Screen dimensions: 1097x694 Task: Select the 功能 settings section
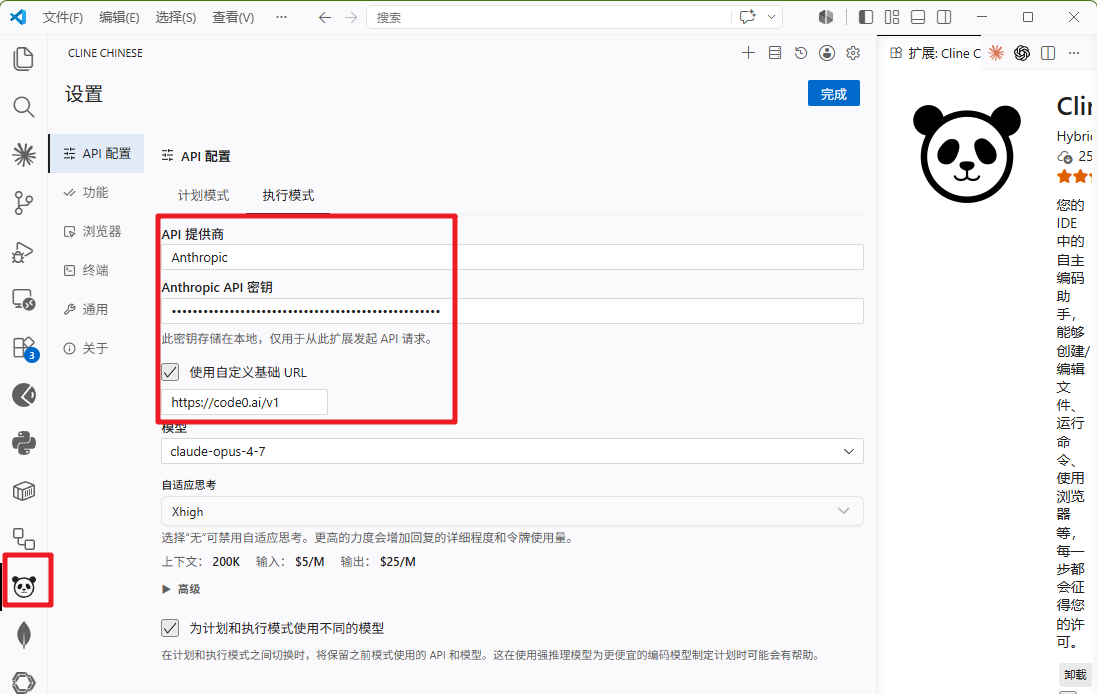tap(97, 192)
